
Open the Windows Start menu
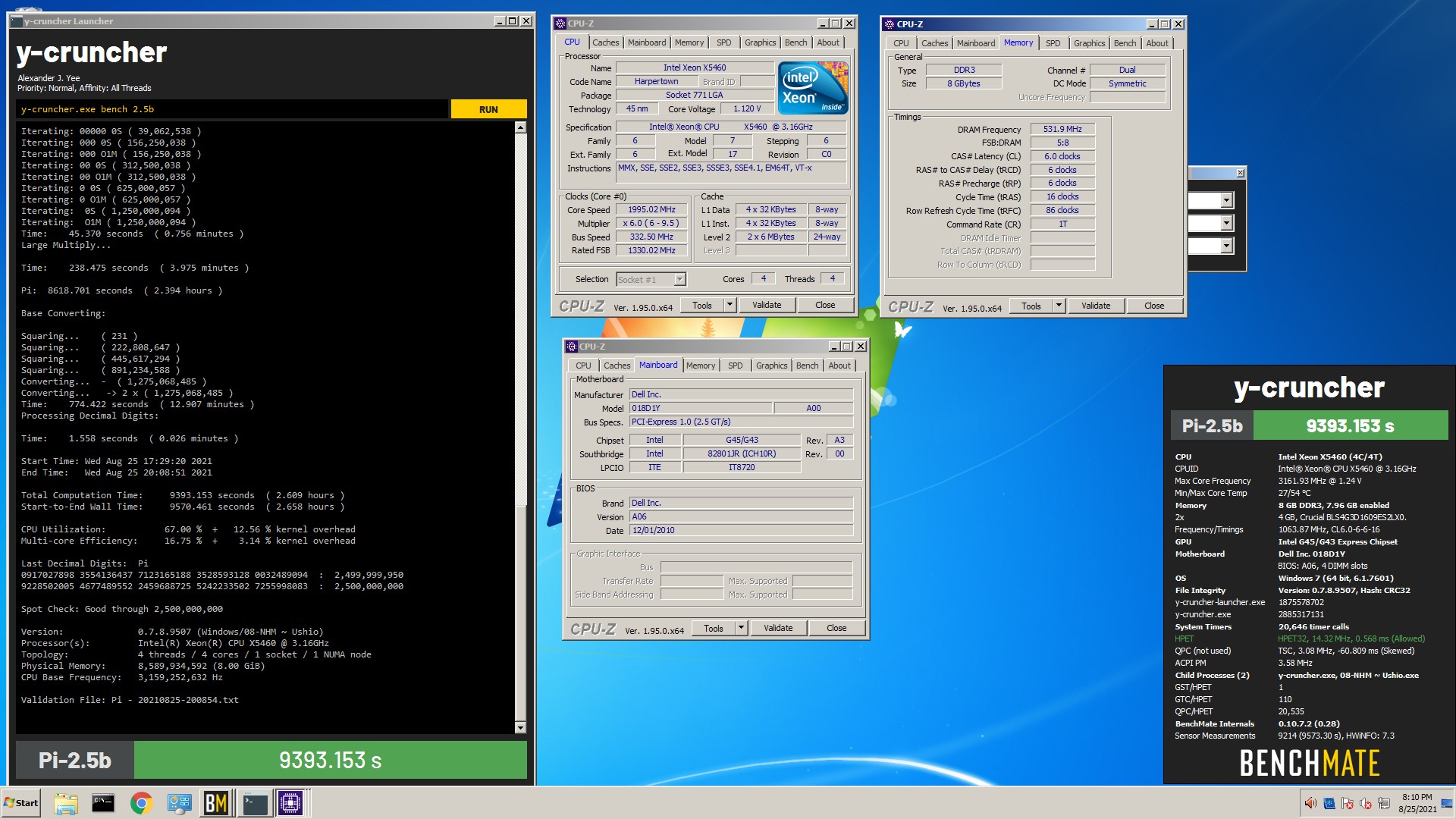click(21, 803)
